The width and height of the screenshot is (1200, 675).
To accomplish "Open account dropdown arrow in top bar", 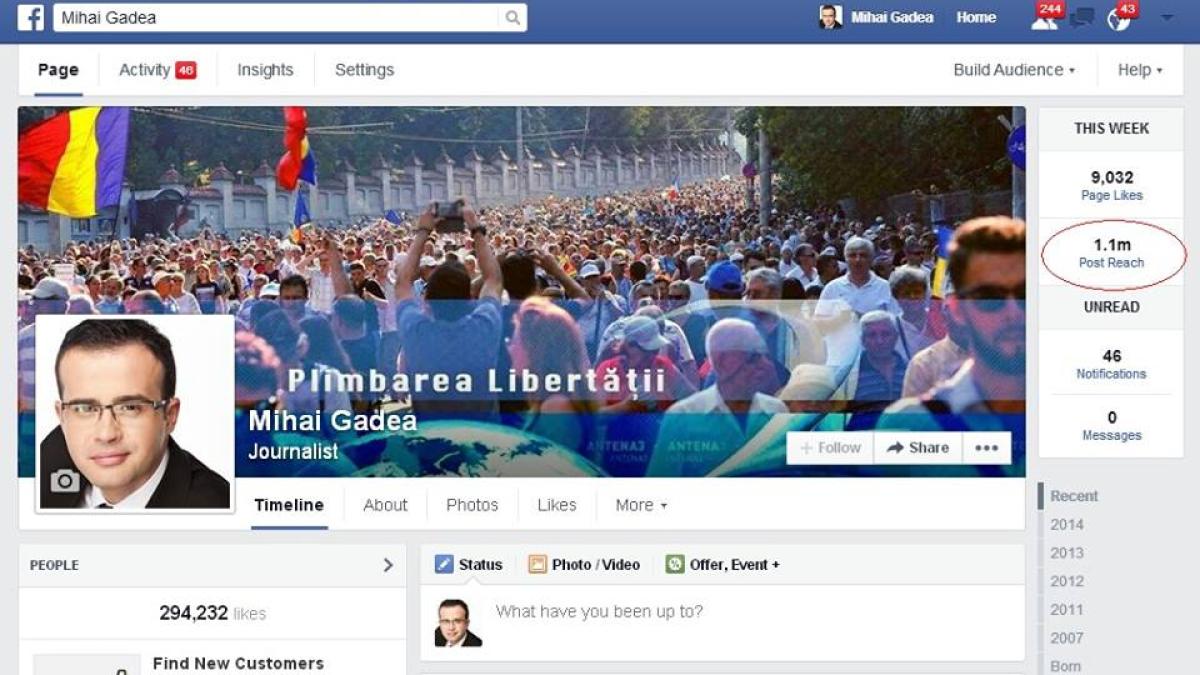I will click(1167, 18).
